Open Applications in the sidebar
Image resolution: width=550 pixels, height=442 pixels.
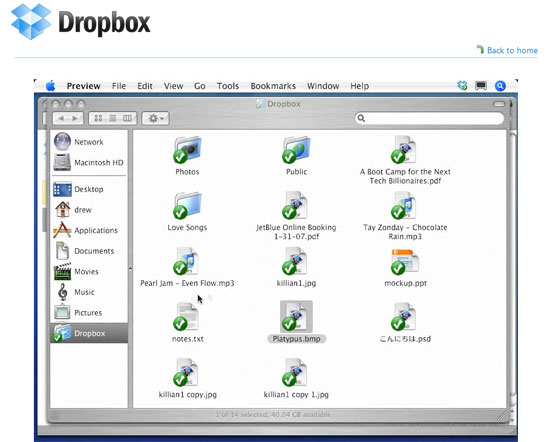(x=89, y=230)
